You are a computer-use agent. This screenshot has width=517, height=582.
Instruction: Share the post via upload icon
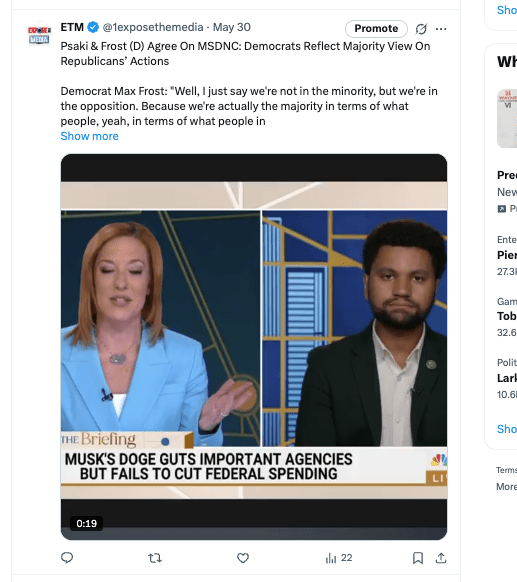pyautogui.click(x=441, y=558)
